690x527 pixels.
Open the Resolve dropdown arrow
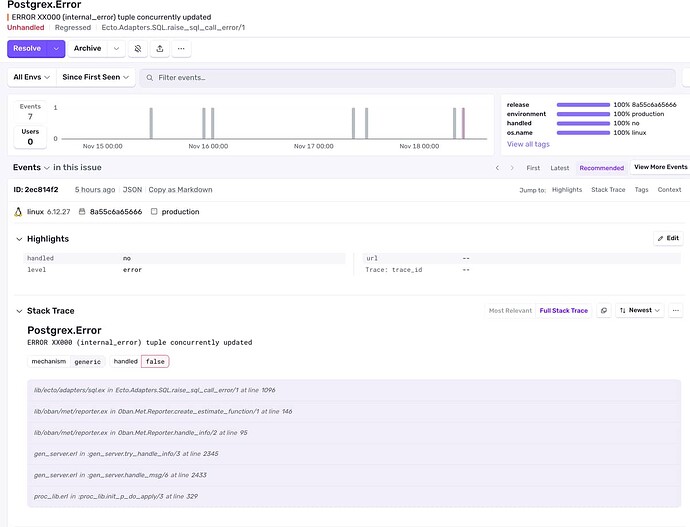[58, 49]
